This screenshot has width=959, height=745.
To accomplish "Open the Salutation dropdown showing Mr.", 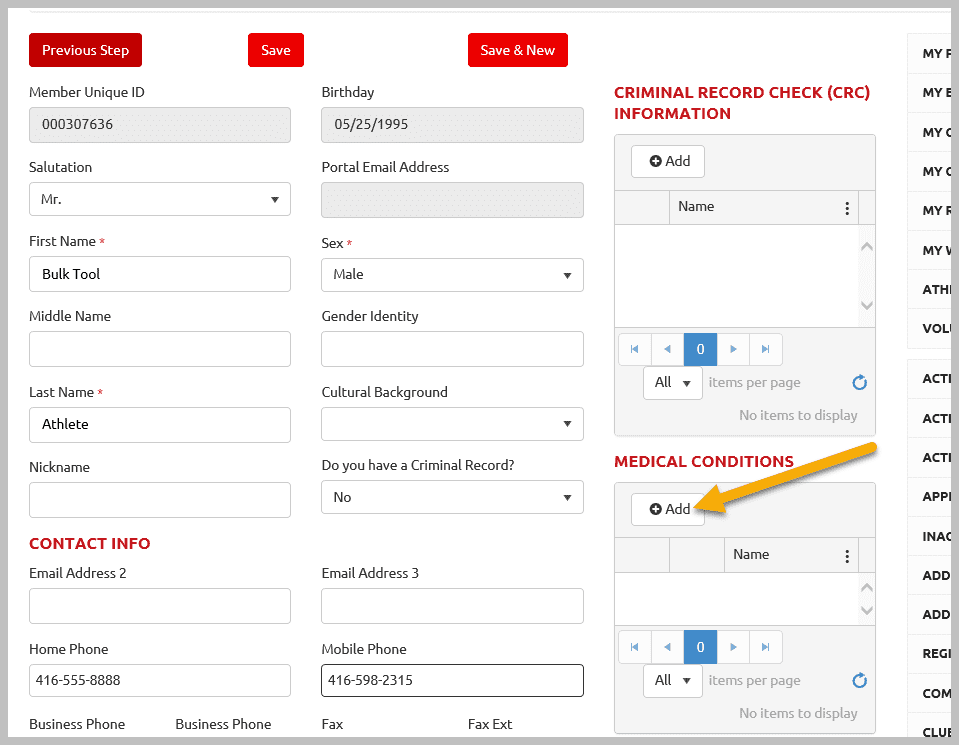I will pos(160,199).
